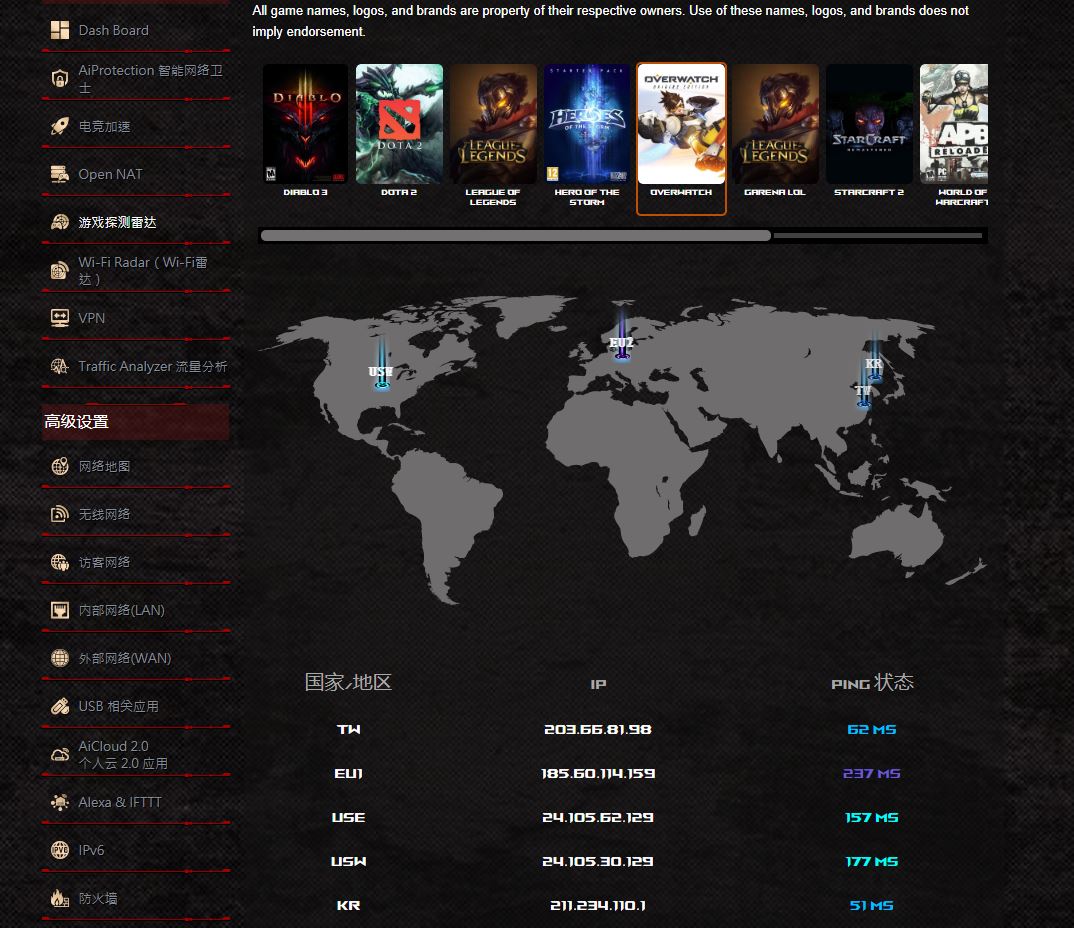Switch to the 游戏探测雷达 section
Viewport: 1074px width, 928px height.
click(60, 222)
